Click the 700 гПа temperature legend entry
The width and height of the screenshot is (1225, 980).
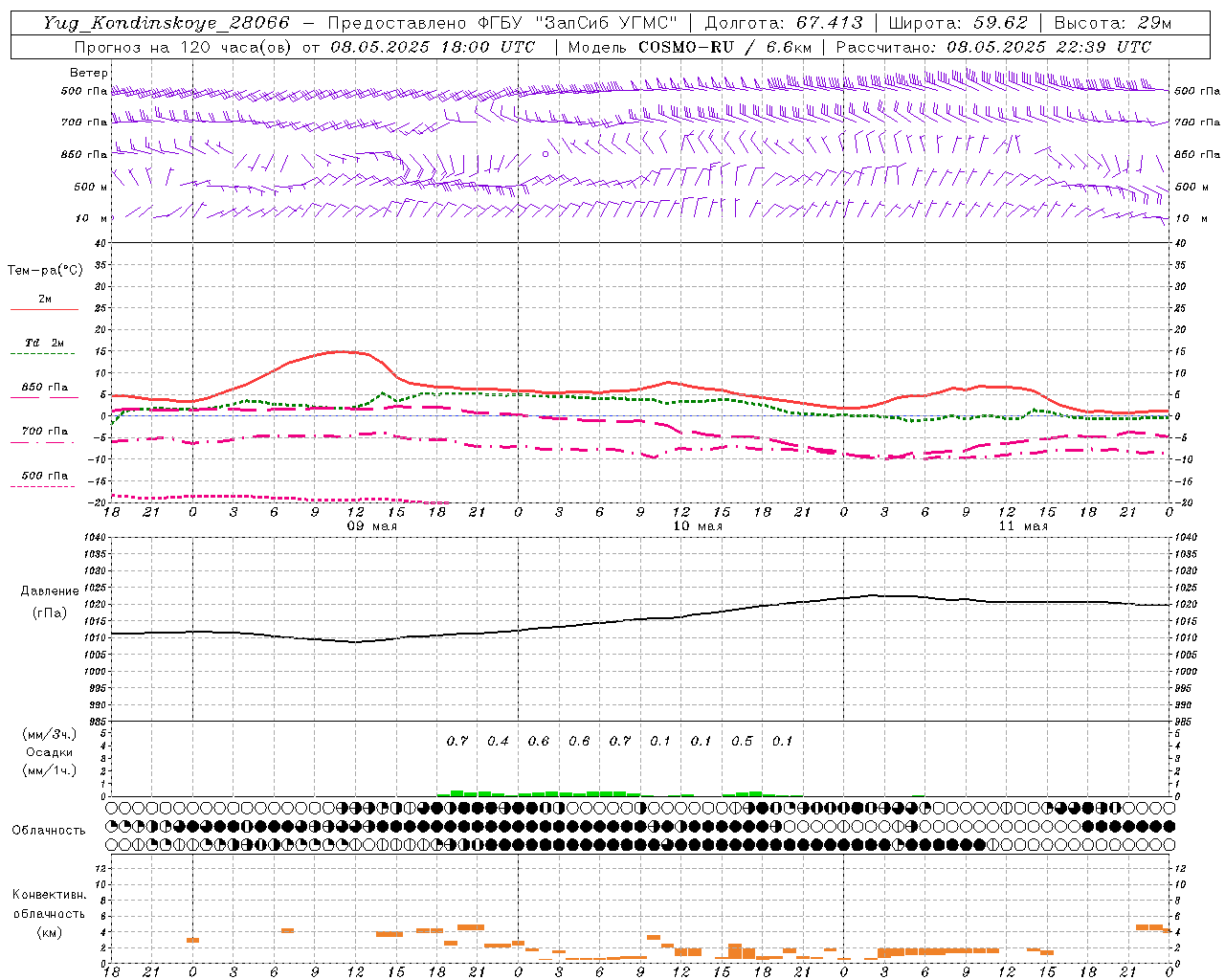45,431
